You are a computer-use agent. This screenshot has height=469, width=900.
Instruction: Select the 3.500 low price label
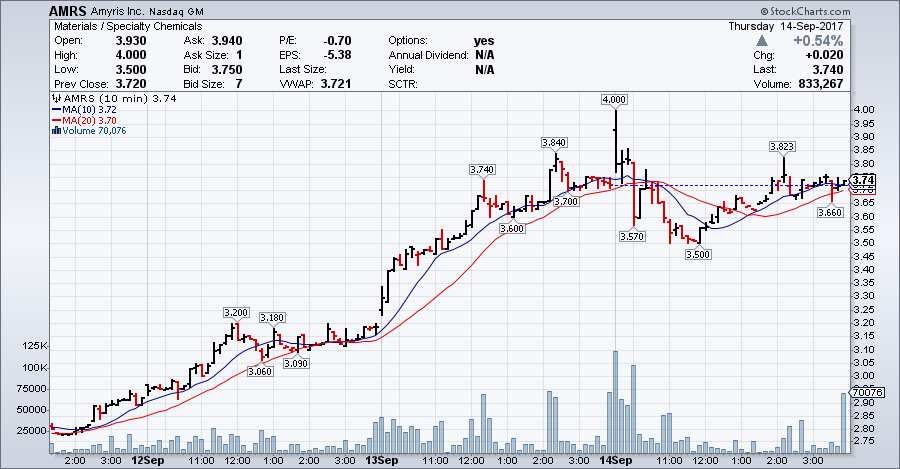click(x=698, y=255)
